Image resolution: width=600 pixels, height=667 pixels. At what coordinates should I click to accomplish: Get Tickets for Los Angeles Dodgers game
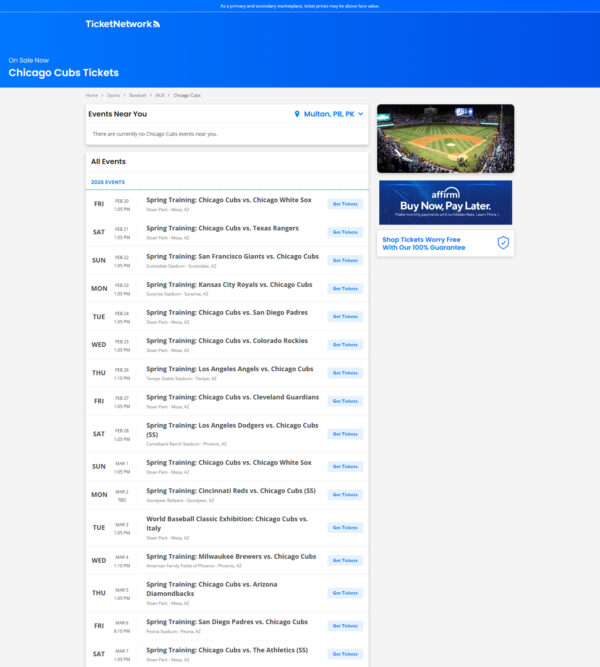(345, 434)
